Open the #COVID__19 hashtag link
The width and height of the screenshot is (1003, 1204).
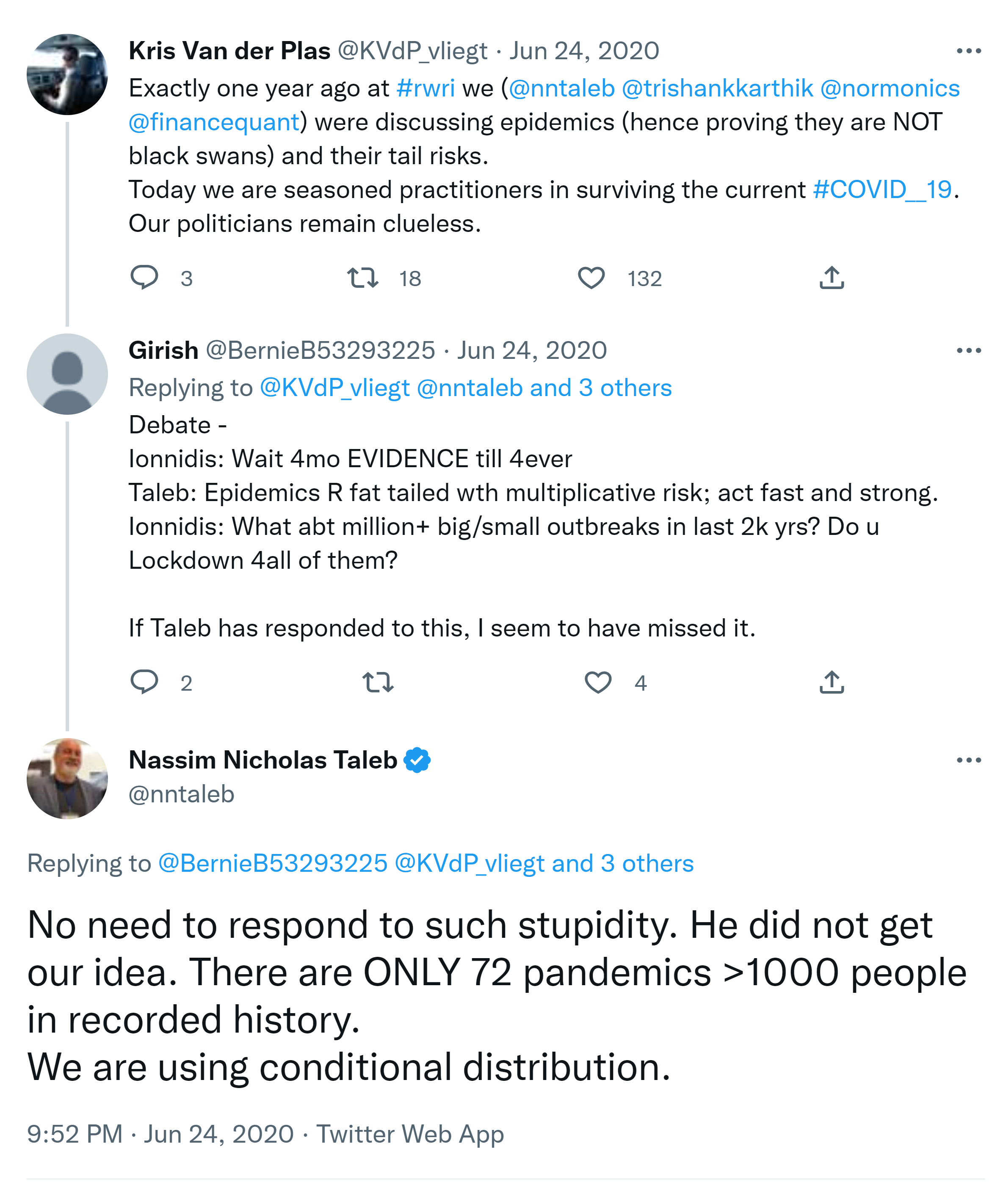[x=882, y=190]
